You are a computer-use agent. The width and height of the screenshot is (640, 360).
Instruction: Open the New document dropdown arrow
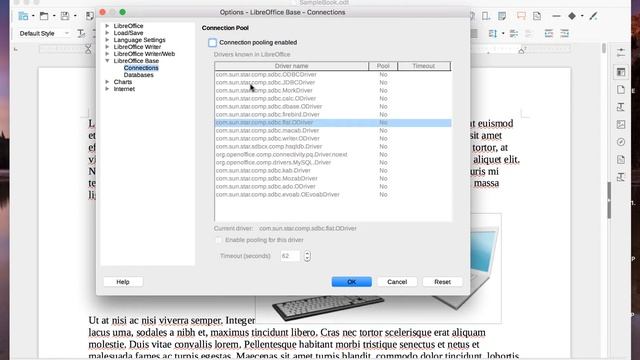coord(33,16)
